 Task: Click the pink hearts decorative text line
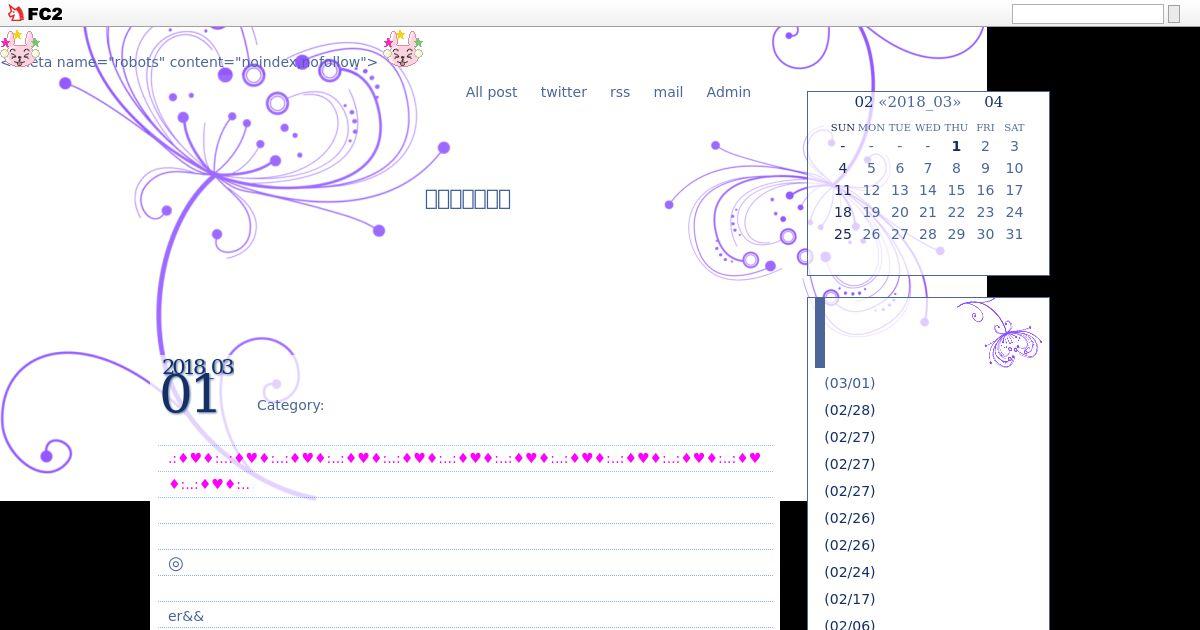465,471
